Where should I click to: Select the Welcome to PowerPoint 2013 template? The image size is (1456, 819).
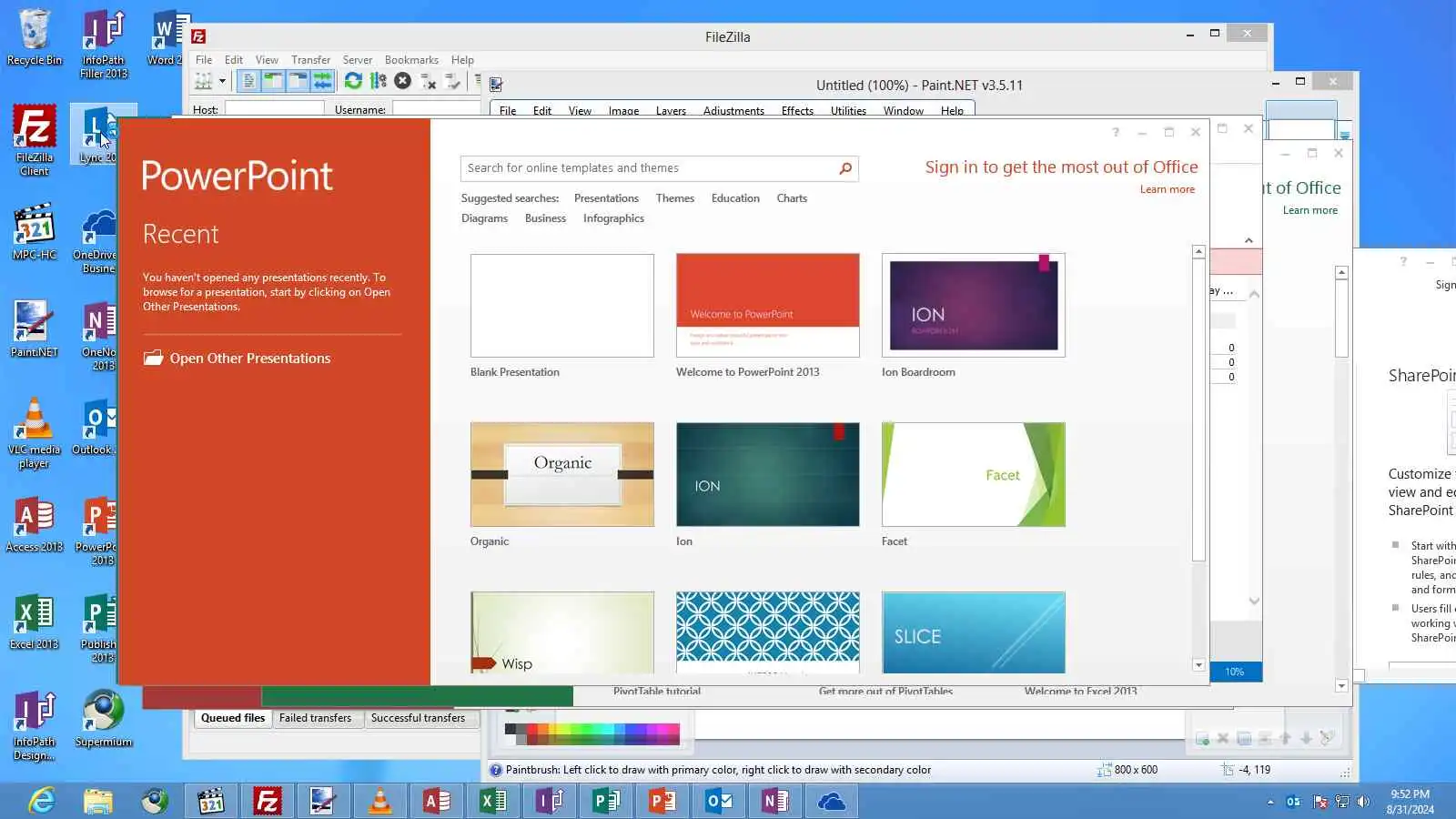[768, 305]
